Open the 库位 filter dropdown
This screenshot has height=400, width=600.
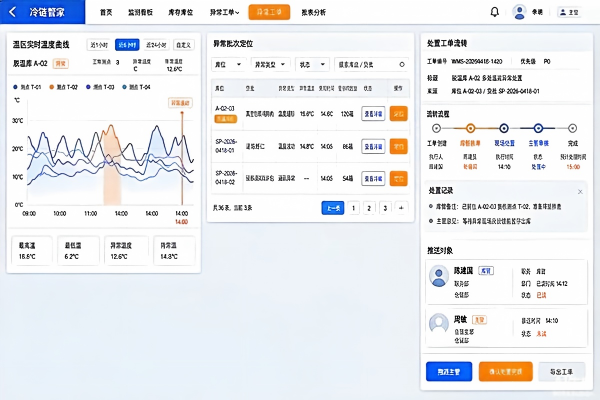[228, 65]
